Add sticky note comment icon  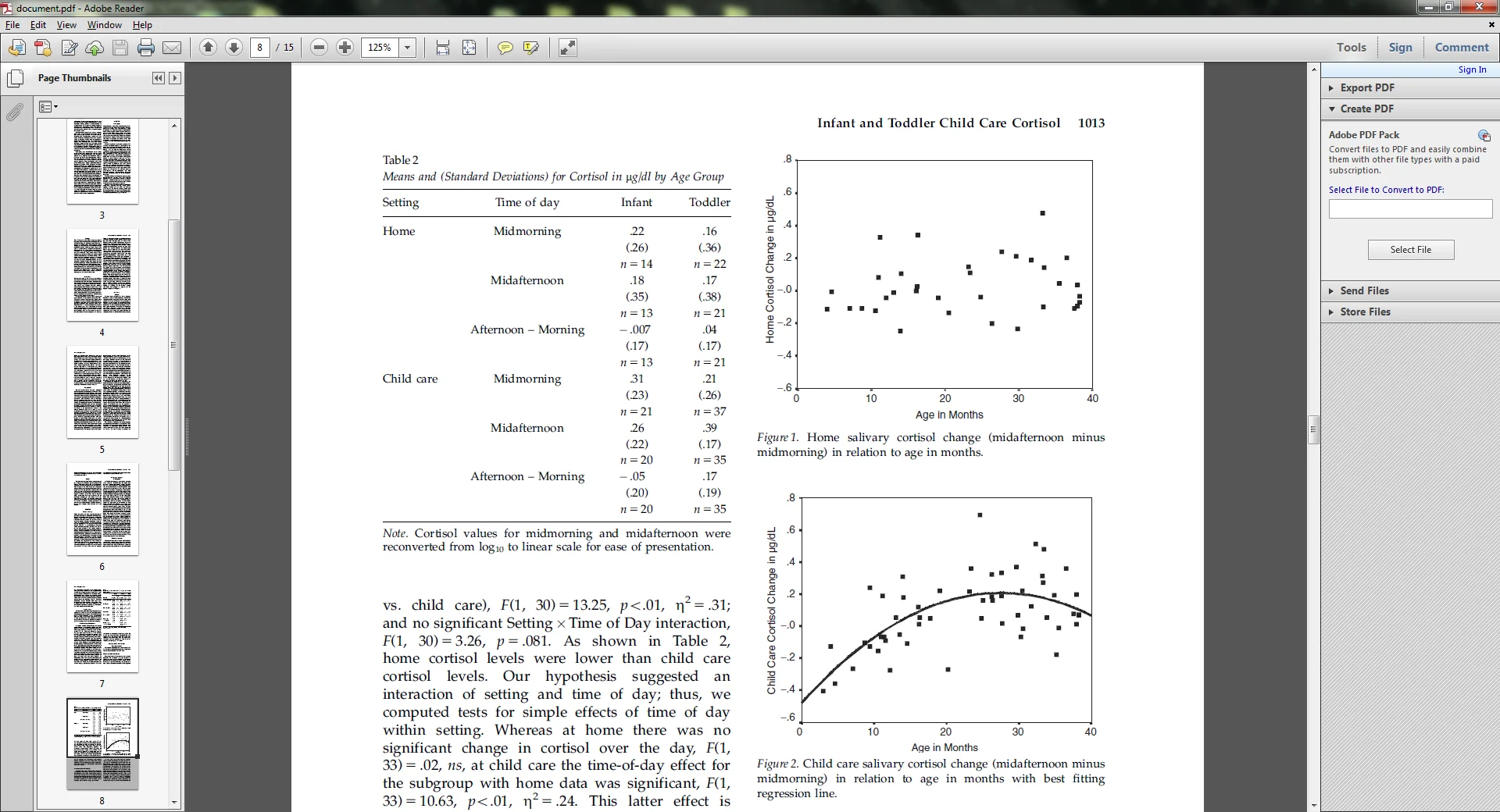coord(505,48)
